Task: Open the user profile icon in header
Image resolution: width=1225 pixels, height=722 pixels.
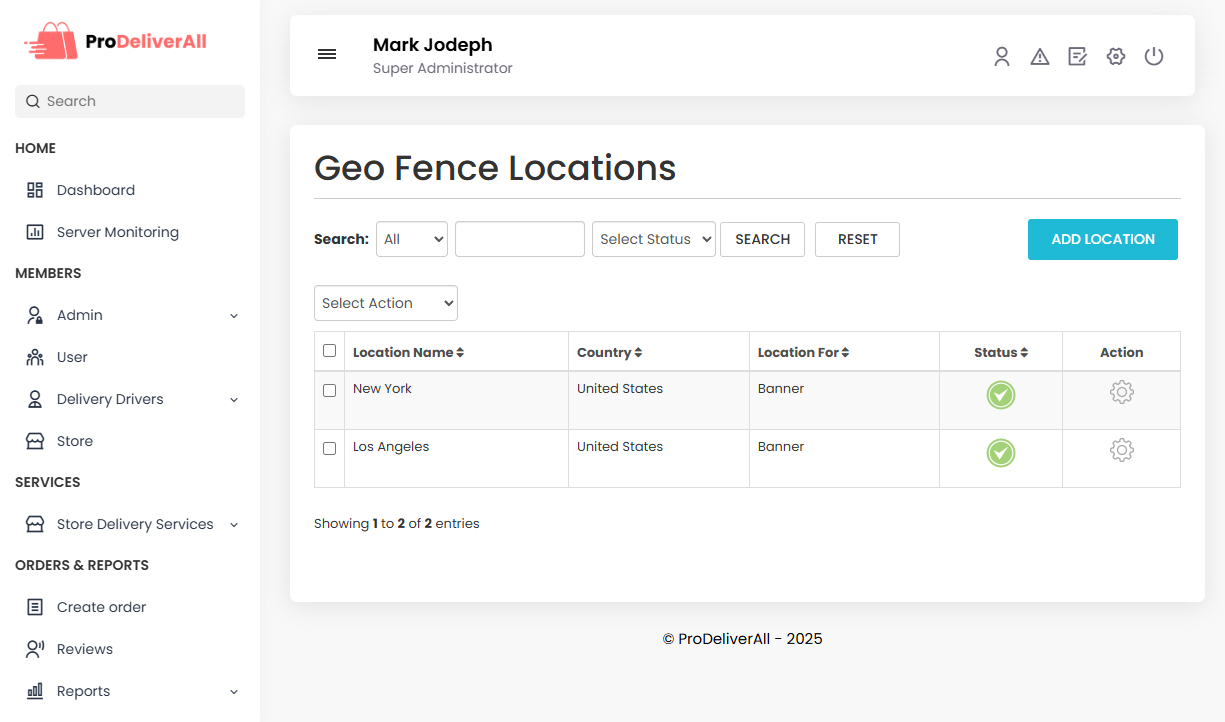Action: tap(1002, 56)
